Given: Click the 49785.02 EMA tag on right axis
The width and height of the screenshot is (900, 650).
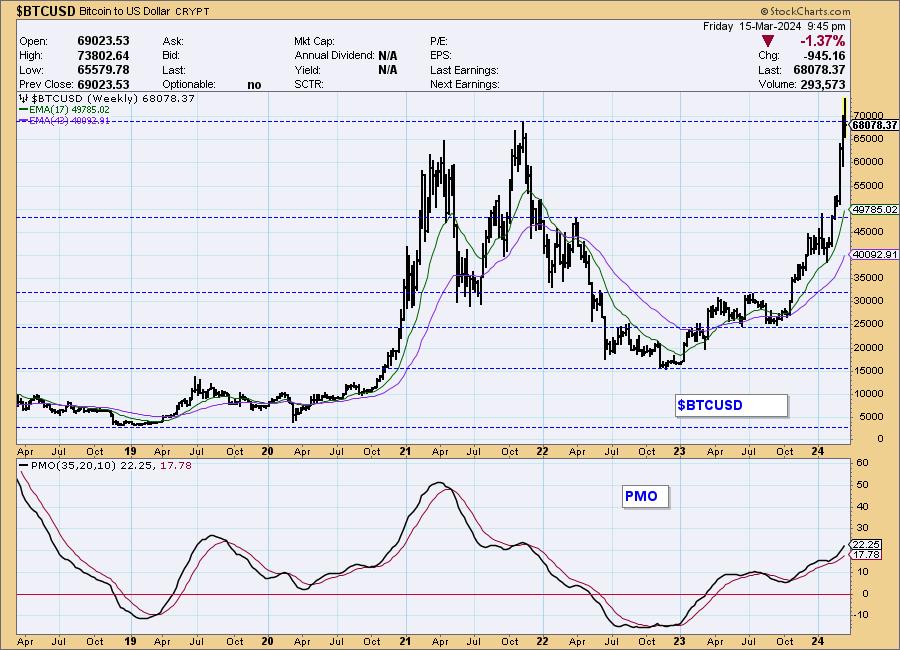Looking at the screenshot, I should 874,210.
